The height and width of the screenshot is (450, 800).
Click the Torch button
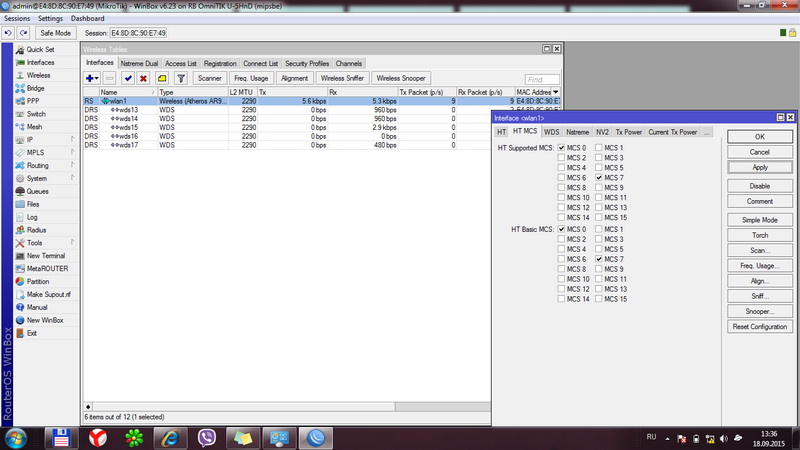(760, 235)
